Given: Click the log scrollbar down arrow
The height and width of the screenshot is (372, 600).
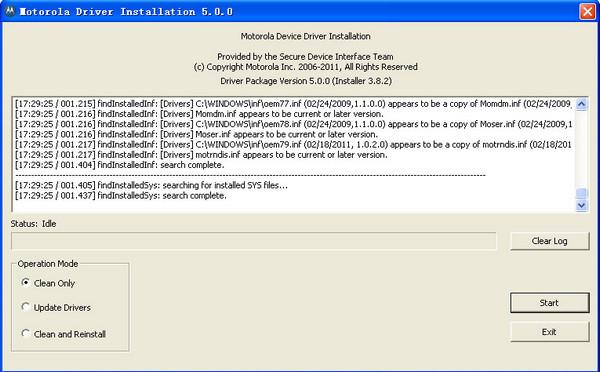Looking at the screenshot, I should coord(581,206).
